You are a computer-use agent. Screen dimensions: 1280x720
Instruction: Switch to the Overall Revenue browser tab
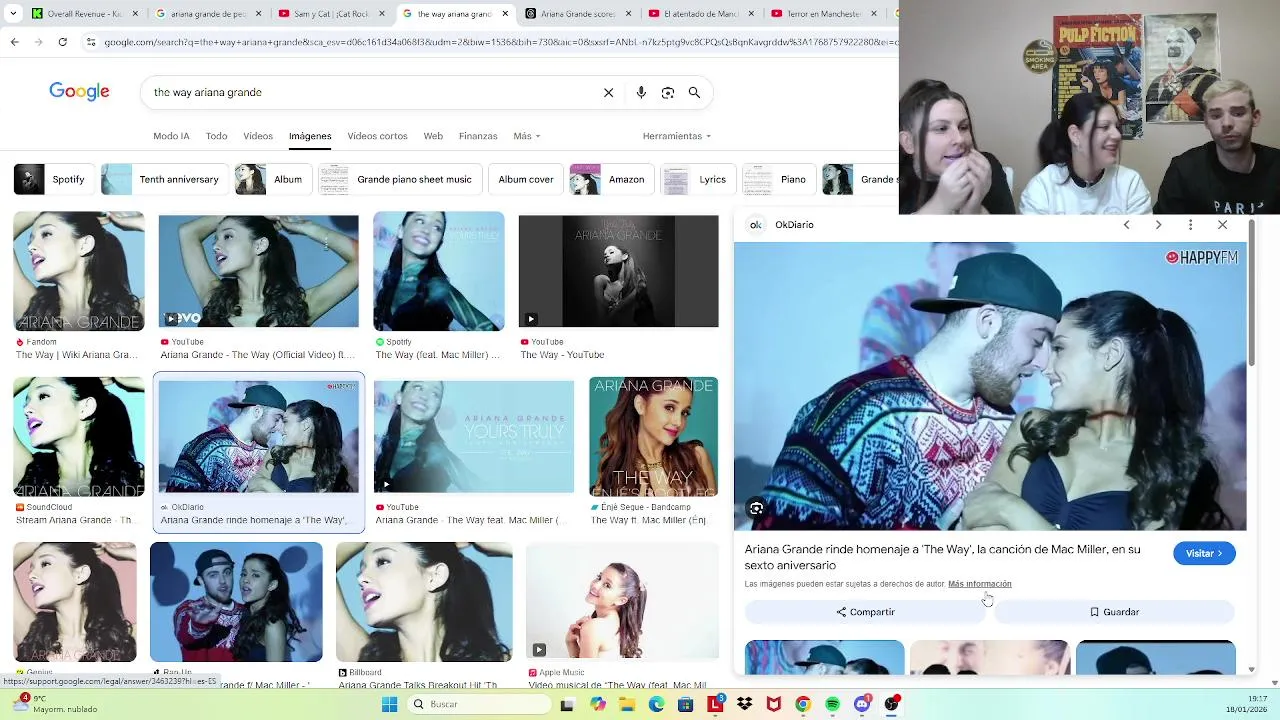click(x=85, y=14)
